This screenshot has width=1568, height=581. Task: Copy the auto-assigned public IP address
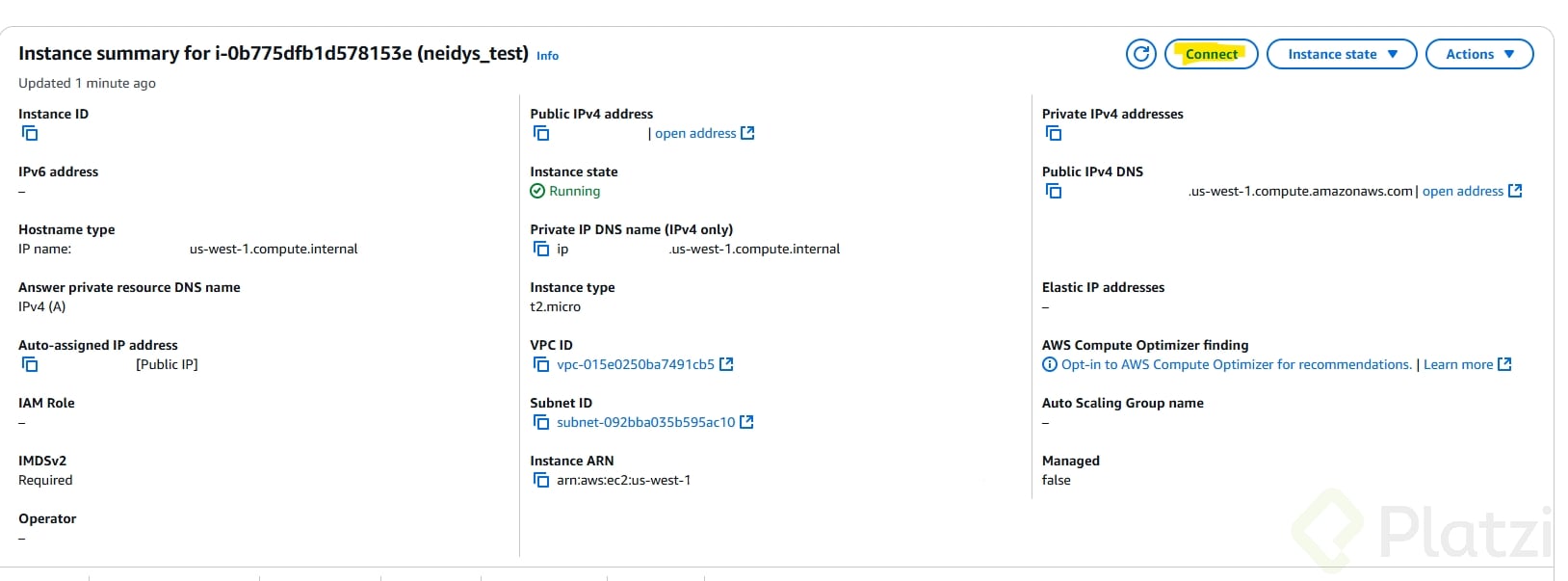pos(30,364)
